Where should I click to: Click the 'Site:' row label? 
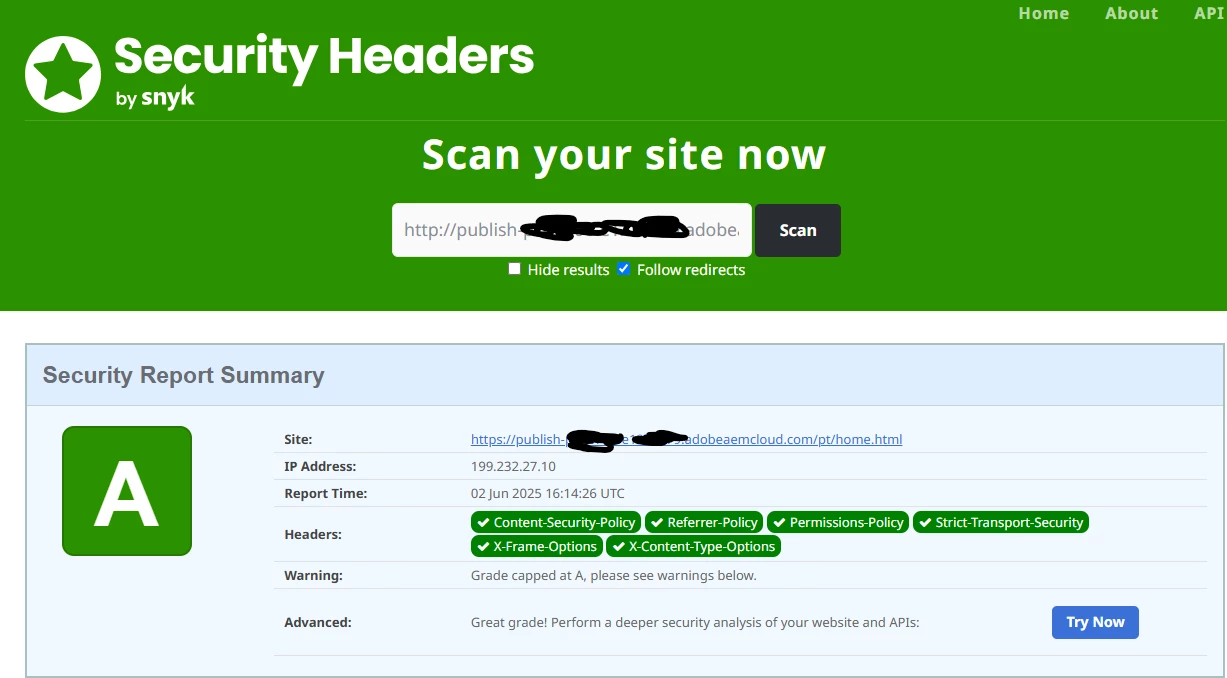point(298,439)
